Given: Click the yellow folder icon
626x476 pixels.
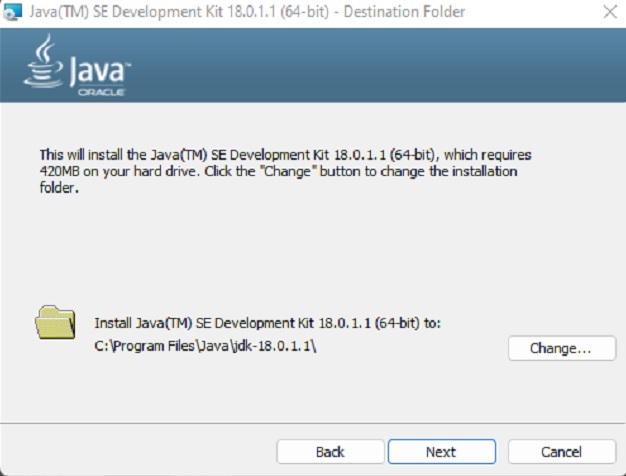Looking at the screenshot, I should coord(55,323).
